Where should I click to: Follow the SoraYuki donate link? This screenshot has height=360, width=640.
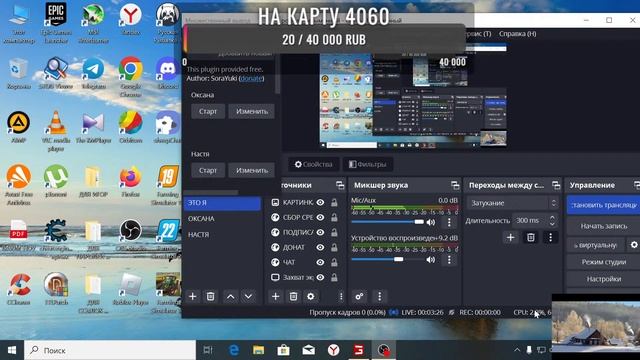(251, 78)
